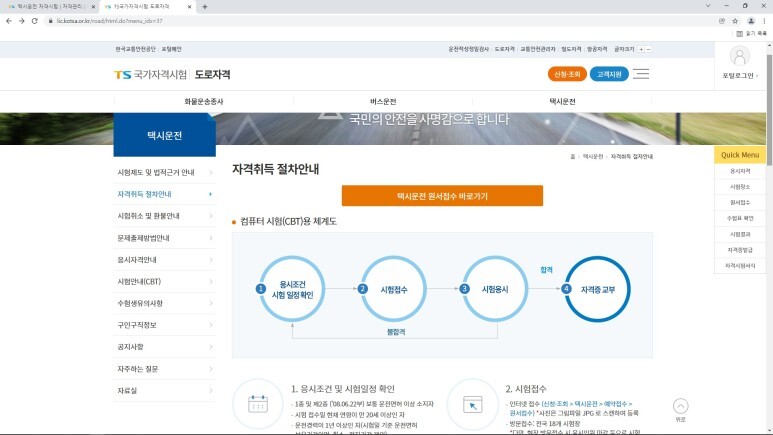Open the reading list icon in bookmarks bar
Screen dimensions: 773x435
(739, 34)
